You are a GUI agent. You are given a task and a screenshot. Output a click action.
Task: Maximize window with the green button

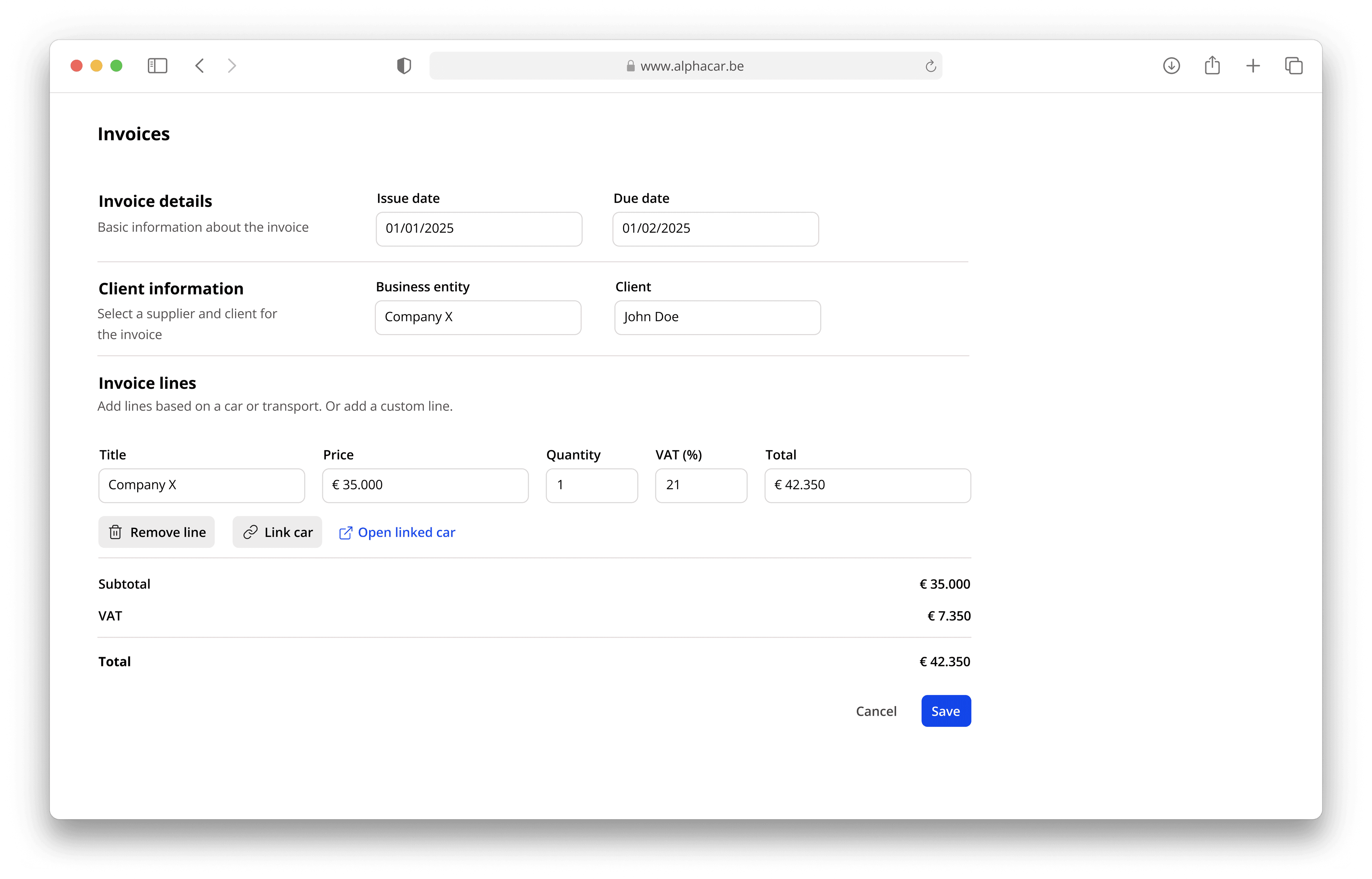pos(116,66)
